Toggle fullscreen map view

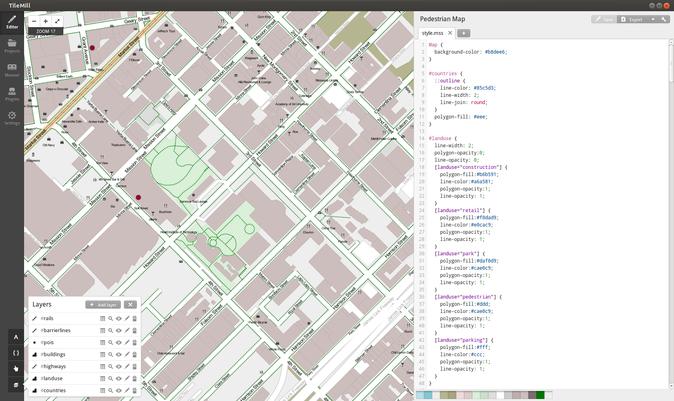(57, 21)
